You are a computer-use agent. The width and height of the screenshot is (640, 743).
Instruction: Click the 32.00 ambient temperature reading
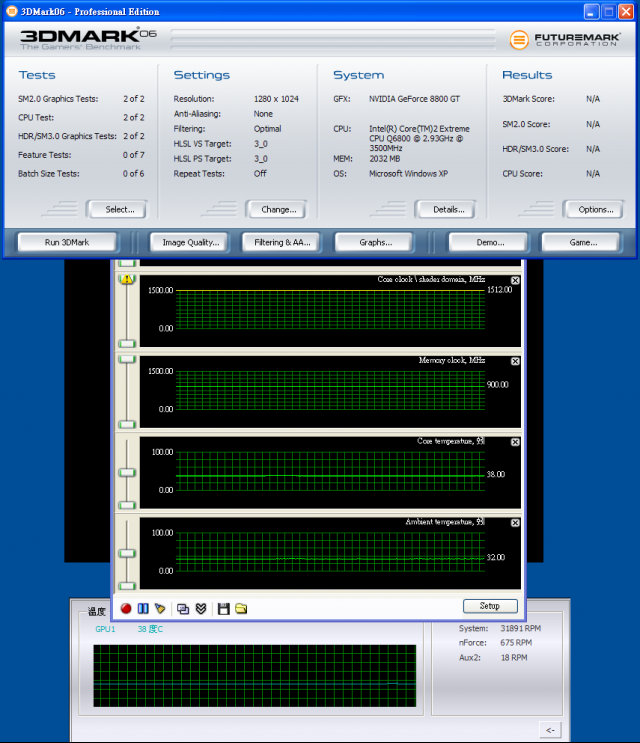pyautogui.click(x=496, y=557)
